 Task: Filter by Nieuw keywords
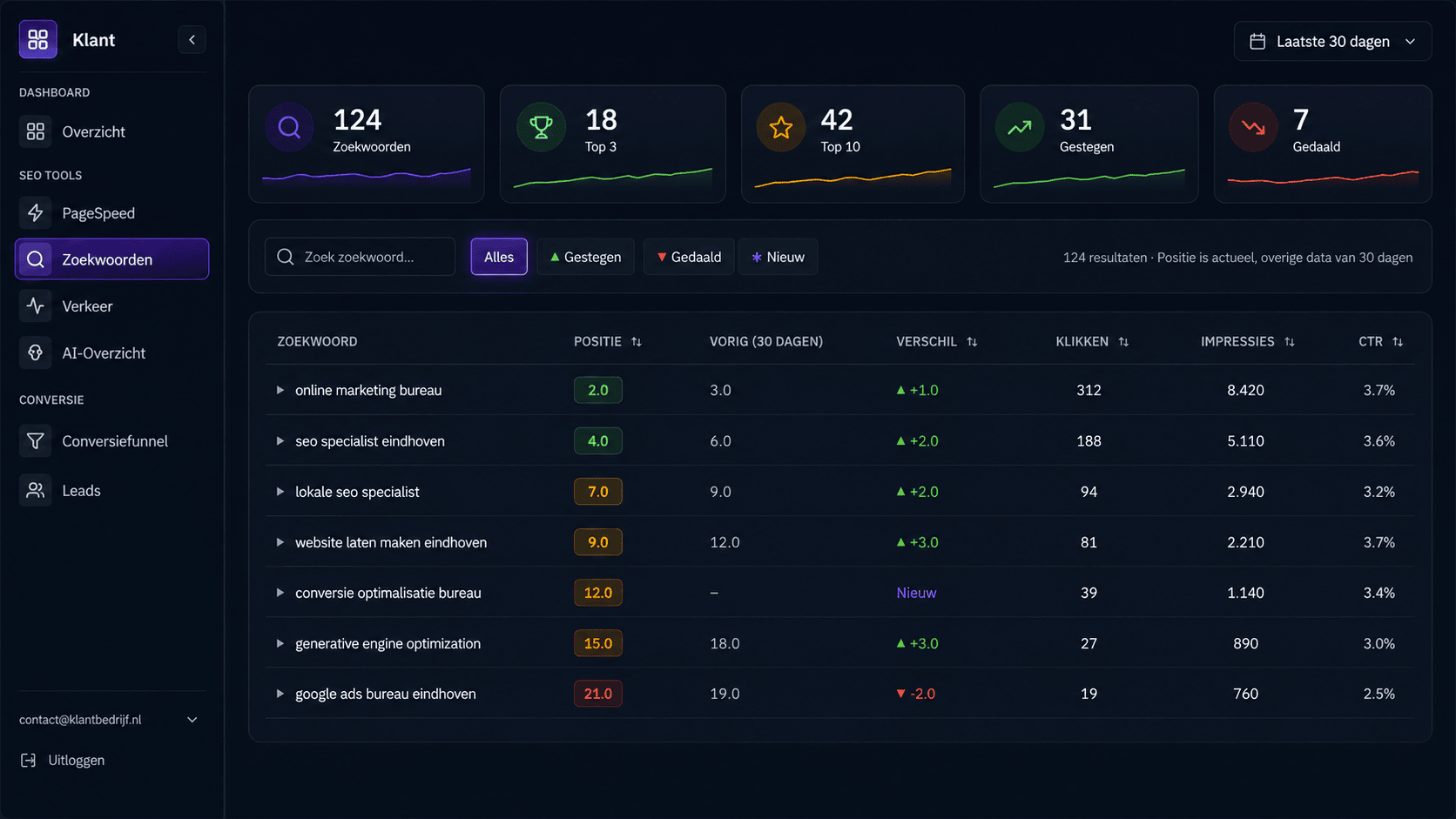778,257
